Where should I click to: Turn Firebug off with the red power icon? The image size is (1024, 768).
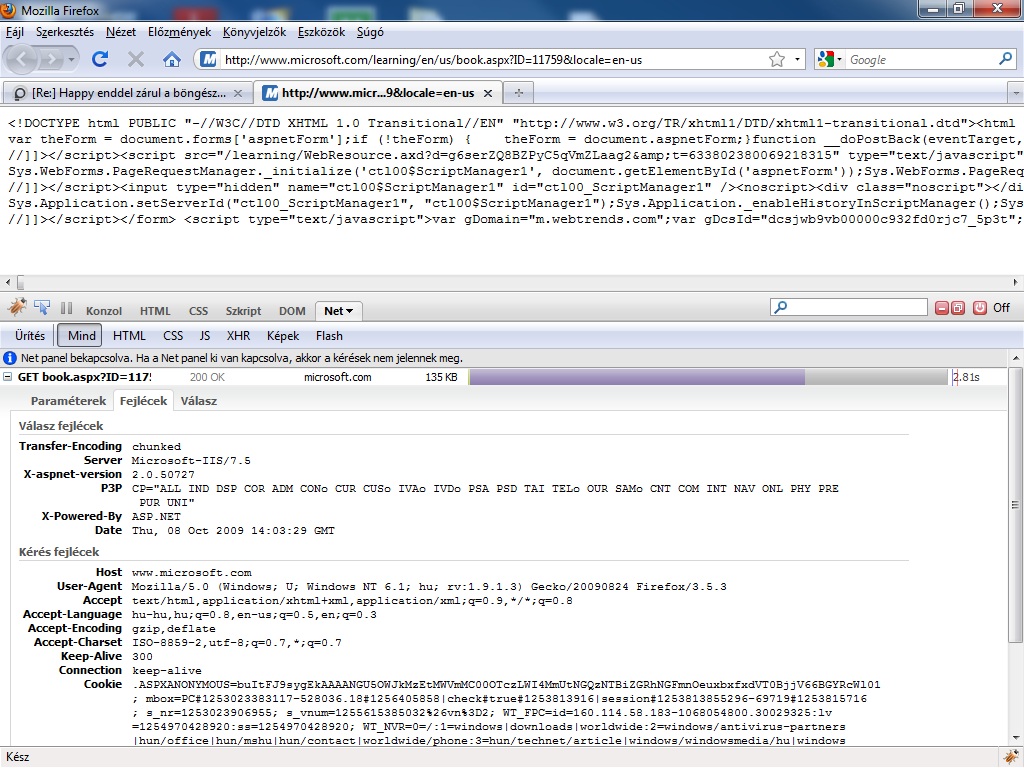[980, 308]
